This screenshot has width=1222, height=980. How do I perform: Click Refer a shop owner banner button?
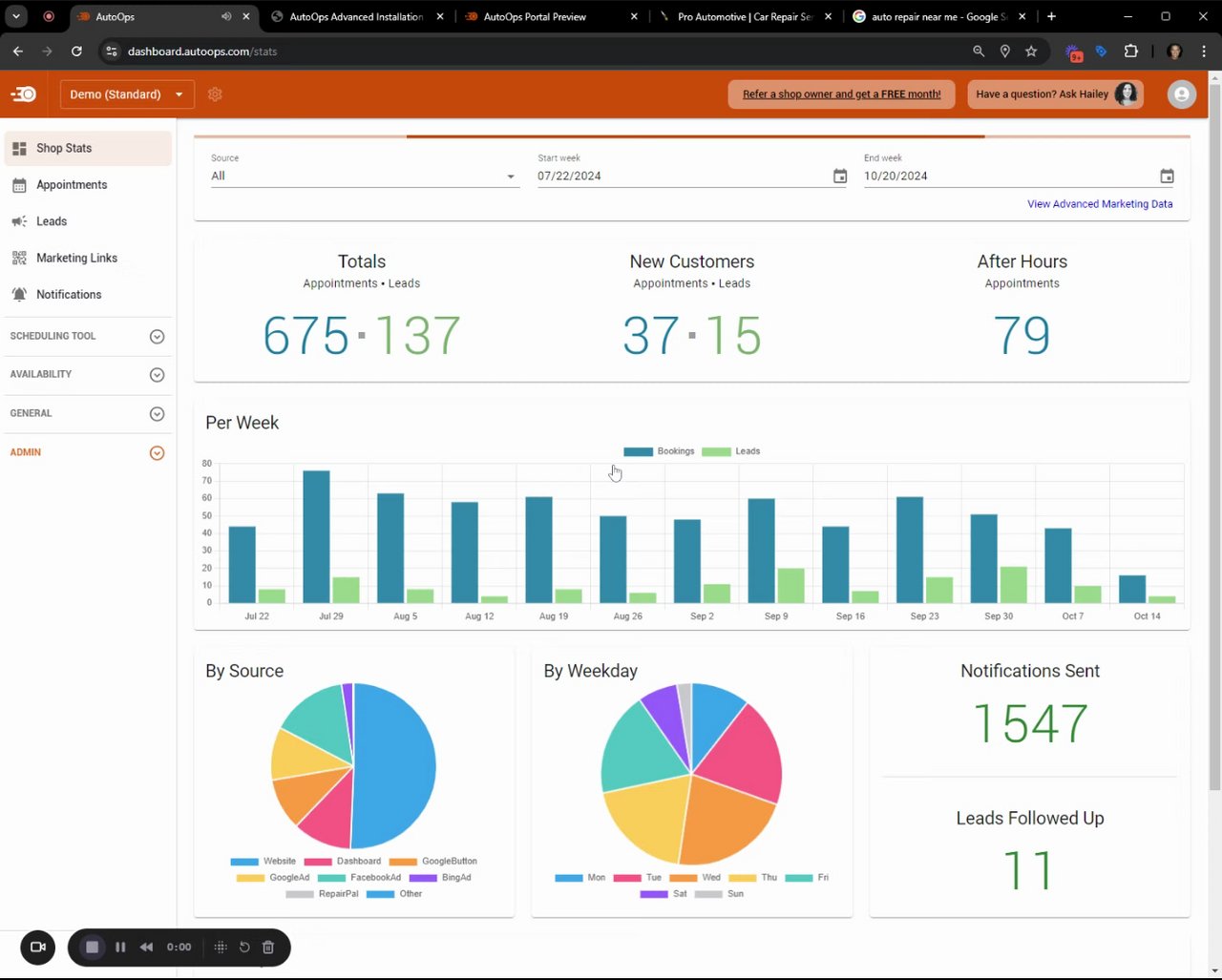841,94
